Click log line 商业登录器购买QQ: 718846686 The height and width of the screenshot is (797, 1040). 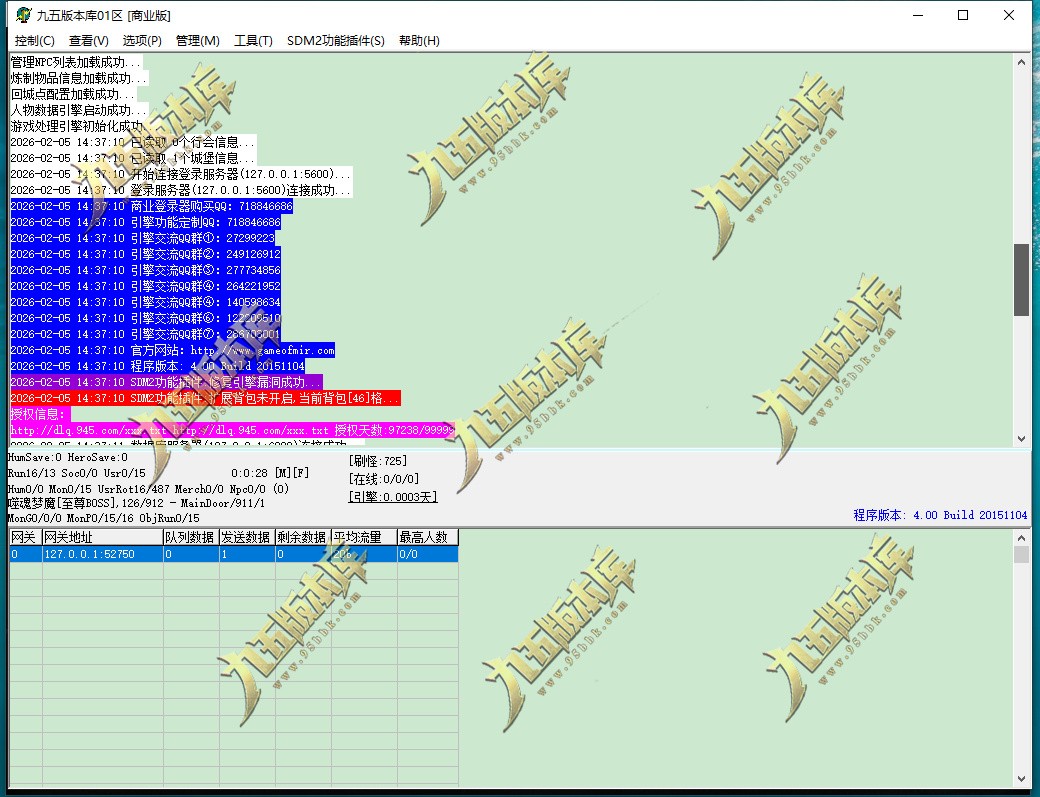pyautogui.click(x=152, y=206)
